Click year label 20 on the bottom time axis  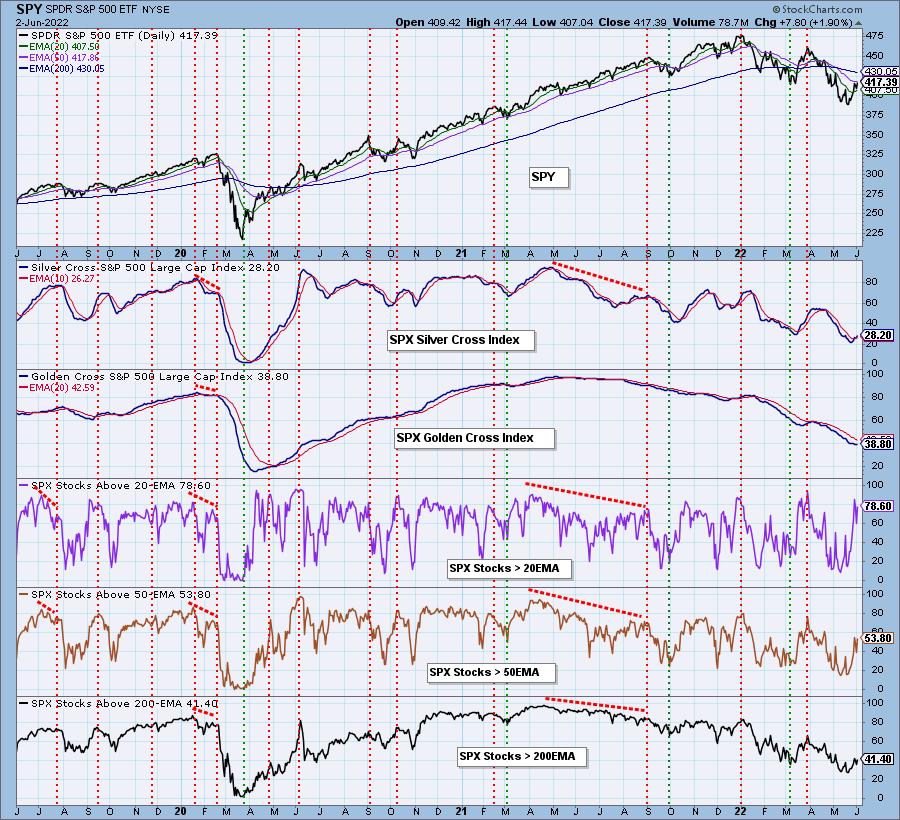pos(181,811)
